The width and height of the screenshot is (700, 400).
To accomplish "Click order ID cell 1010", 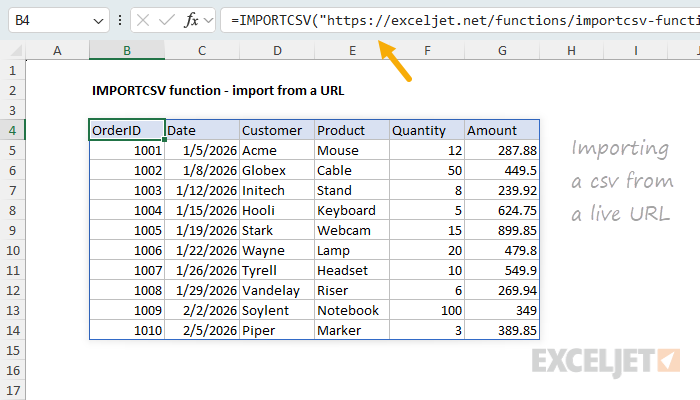I will point(127,330).
